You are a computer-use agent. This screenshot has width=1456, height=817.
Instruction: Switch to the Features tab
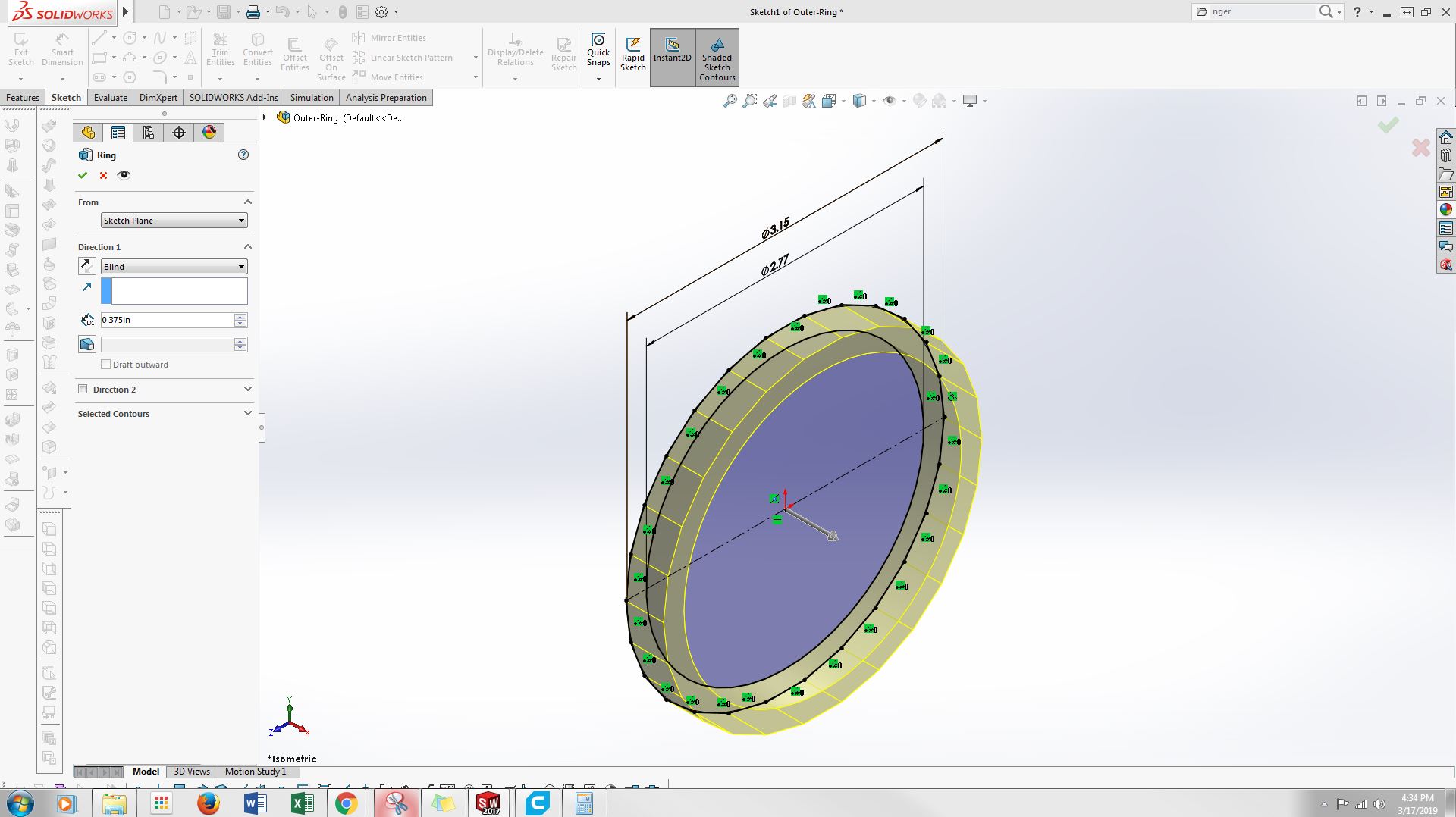coord(23,98)
